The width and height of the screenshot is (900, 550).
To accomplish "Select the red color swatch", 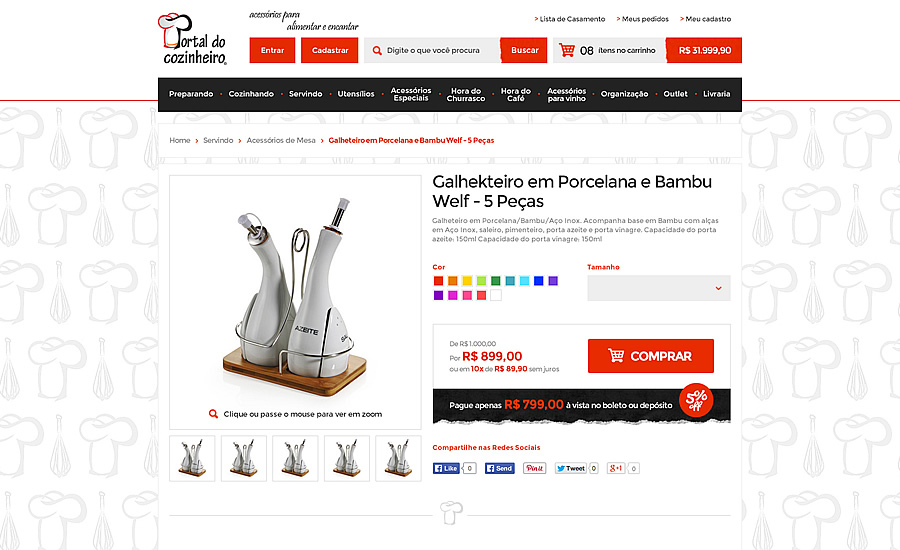I will tap(439, 281).
